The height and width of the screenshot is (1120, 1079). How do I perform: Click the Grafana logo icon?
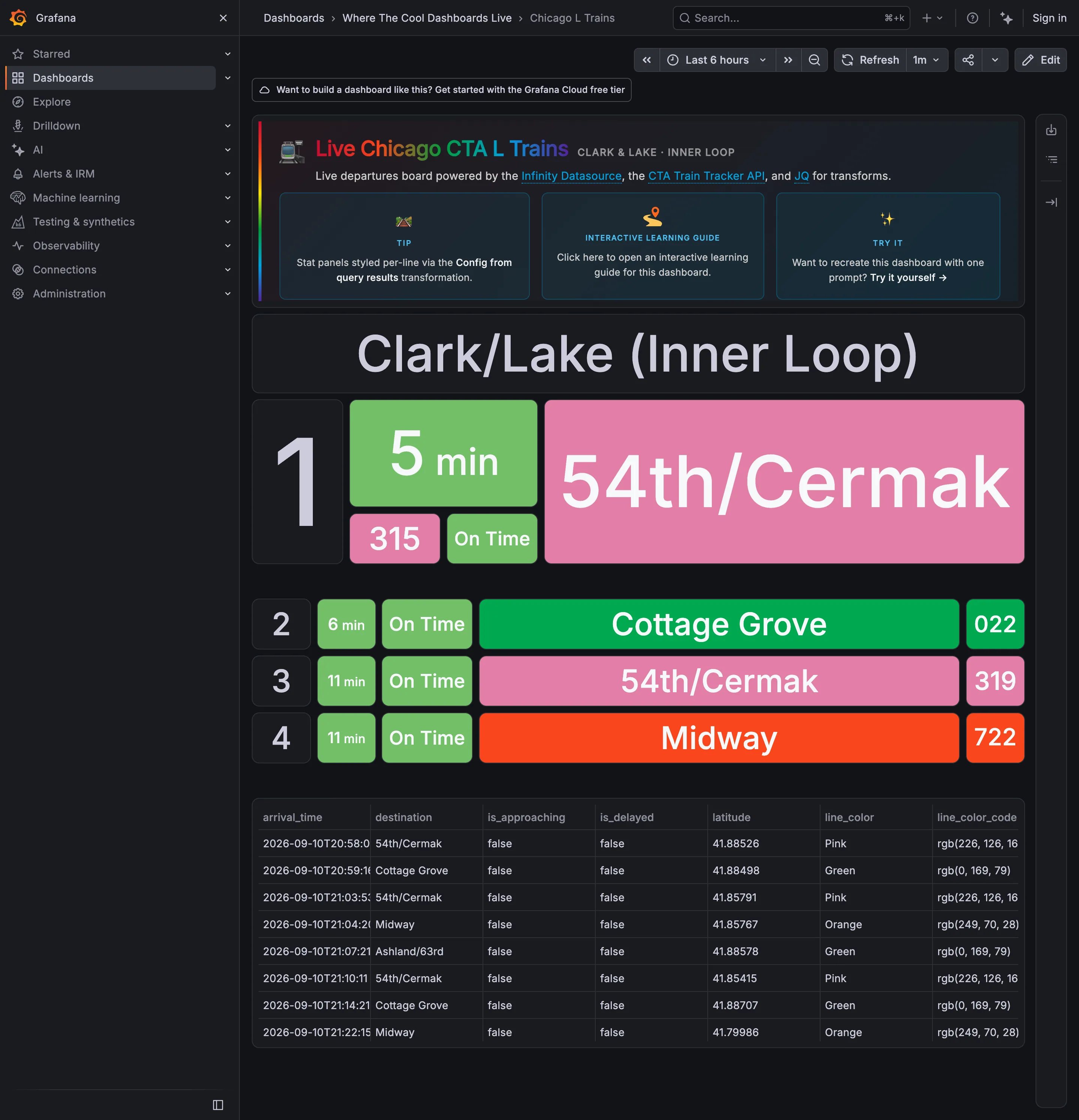(x=18, y=18)
